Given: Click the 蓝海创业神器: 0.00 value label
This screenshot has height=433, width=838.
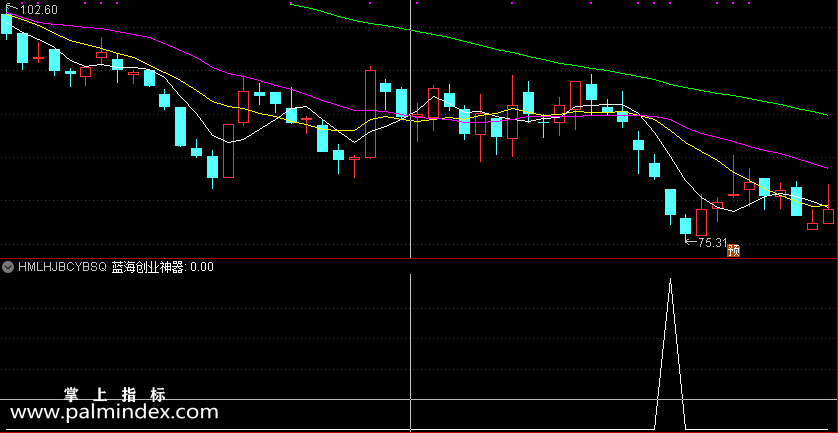Looking at the screenshot, I should point(162,267).
